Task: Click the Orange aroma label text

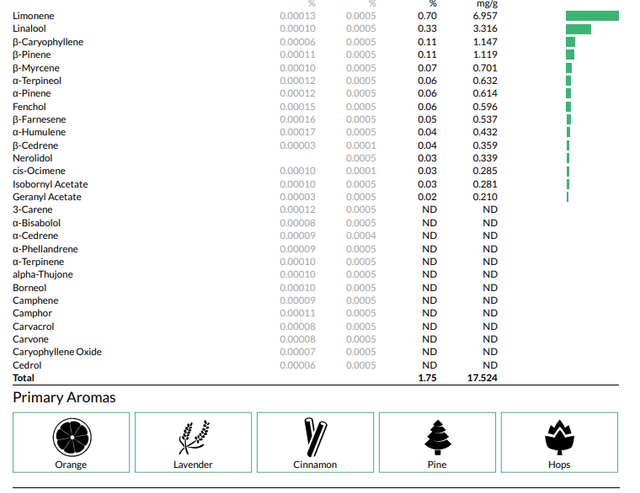Action: click(71, 465)
